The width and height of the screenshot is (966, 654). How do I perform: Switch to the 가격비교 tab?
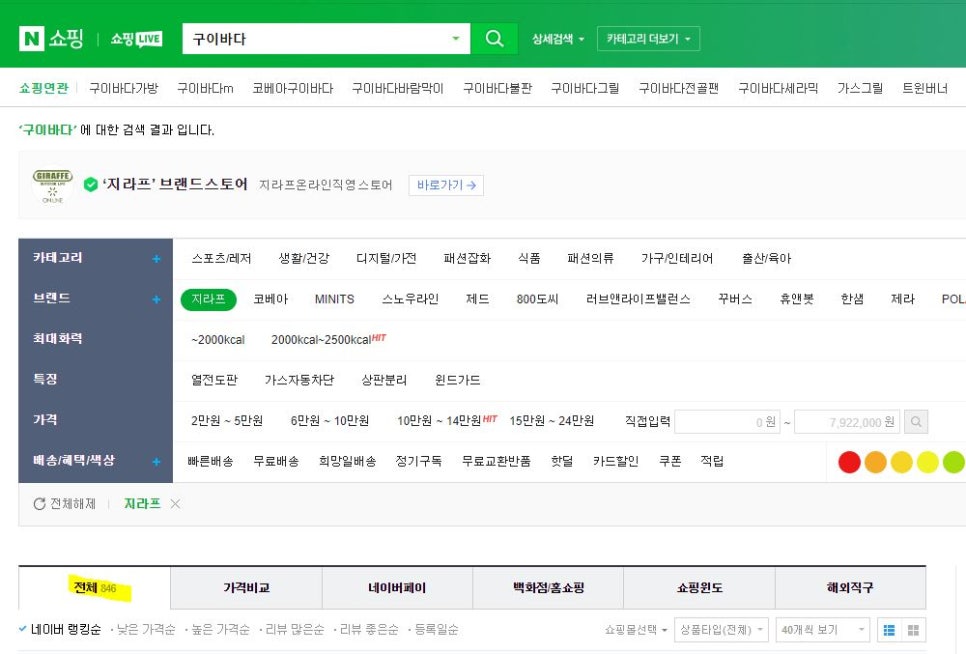246,588
